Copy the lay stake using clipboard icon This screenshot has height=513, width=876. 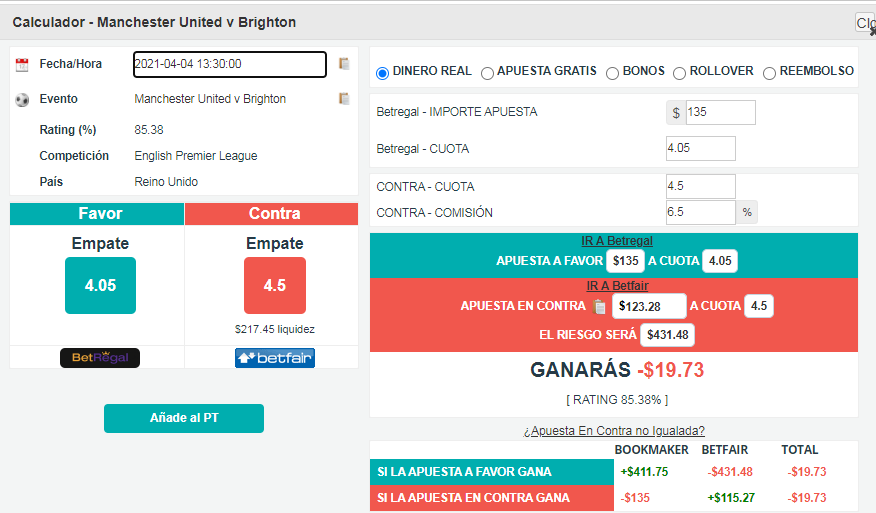(599, 306)
